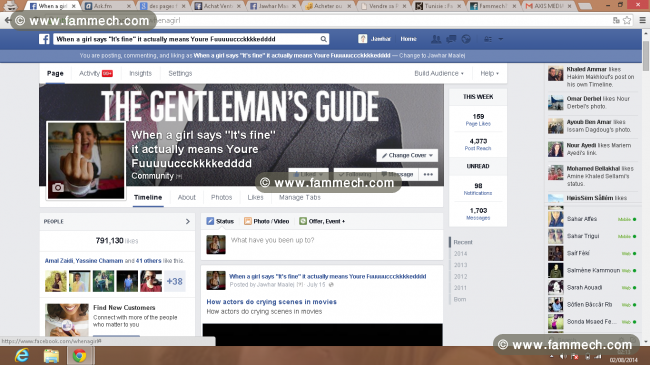Open Activity tab
Viewport: 650px width, 365px height.
[x=96, y=73]
